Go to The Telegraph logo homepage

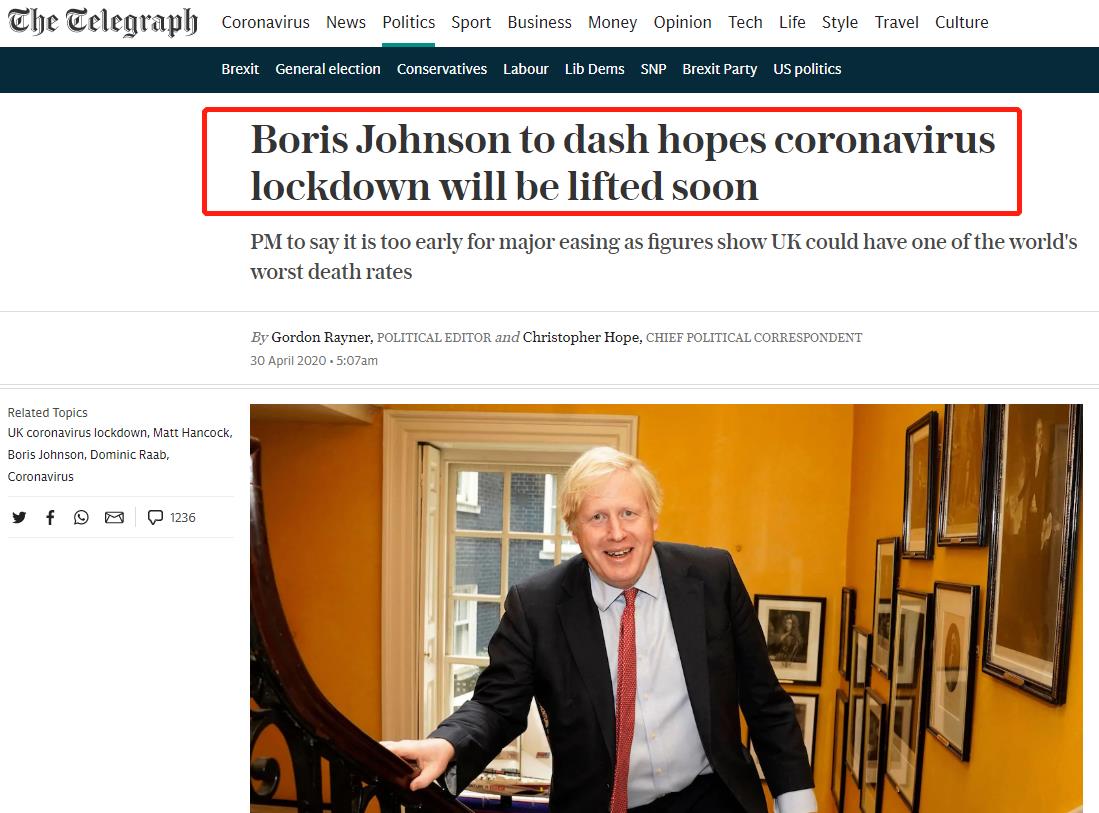pos(103,22)
